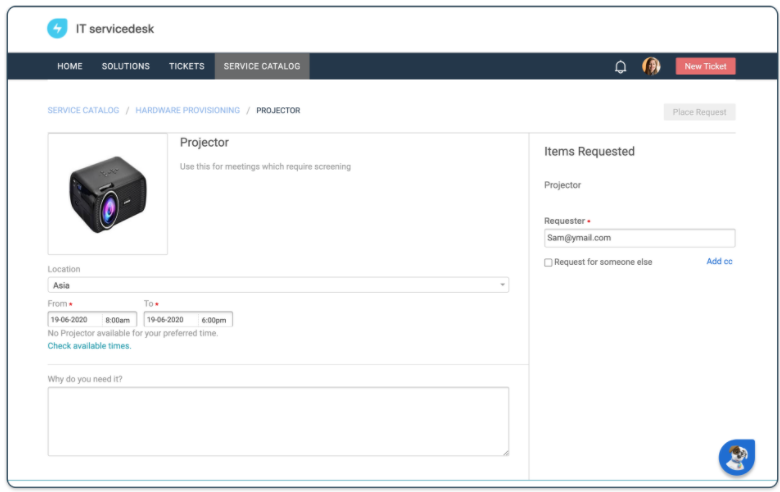Click the projector product image
This screenshot has width=780, height=492.
[108, 194]
